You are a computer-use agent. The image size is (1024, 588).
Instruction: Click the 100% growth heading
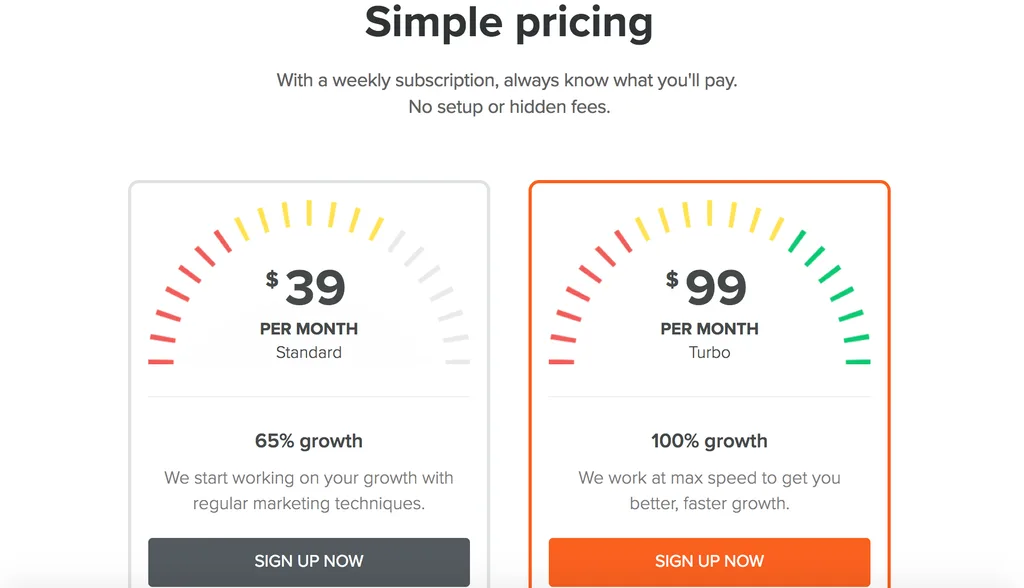(709, 441)
